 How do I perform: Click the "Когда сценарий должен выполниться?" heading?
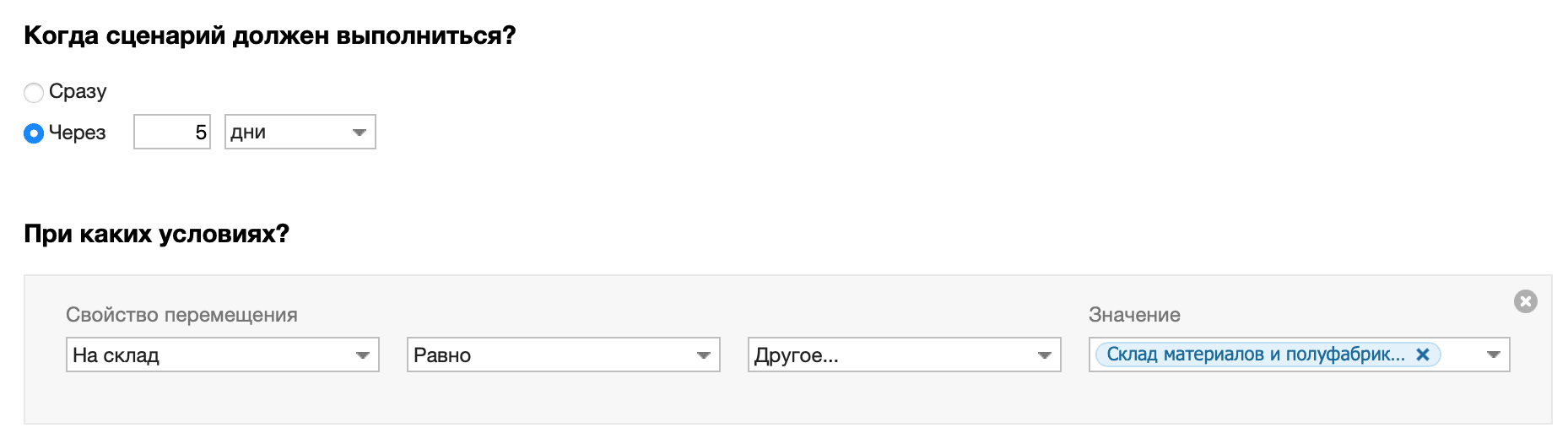coord(269,35)
